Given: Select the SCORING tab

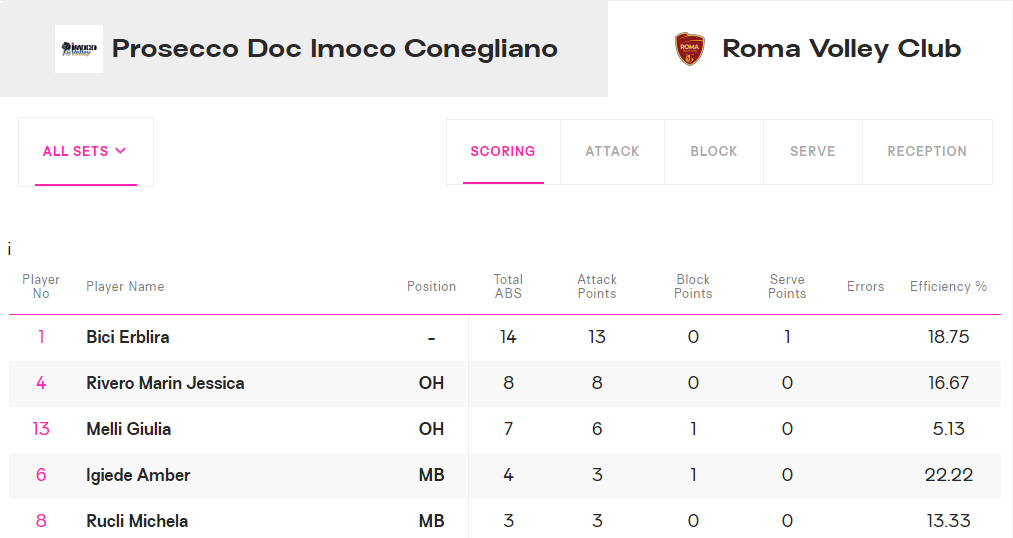Looking at the screenshot, I should pyautogui.click(x=503, y=152).
